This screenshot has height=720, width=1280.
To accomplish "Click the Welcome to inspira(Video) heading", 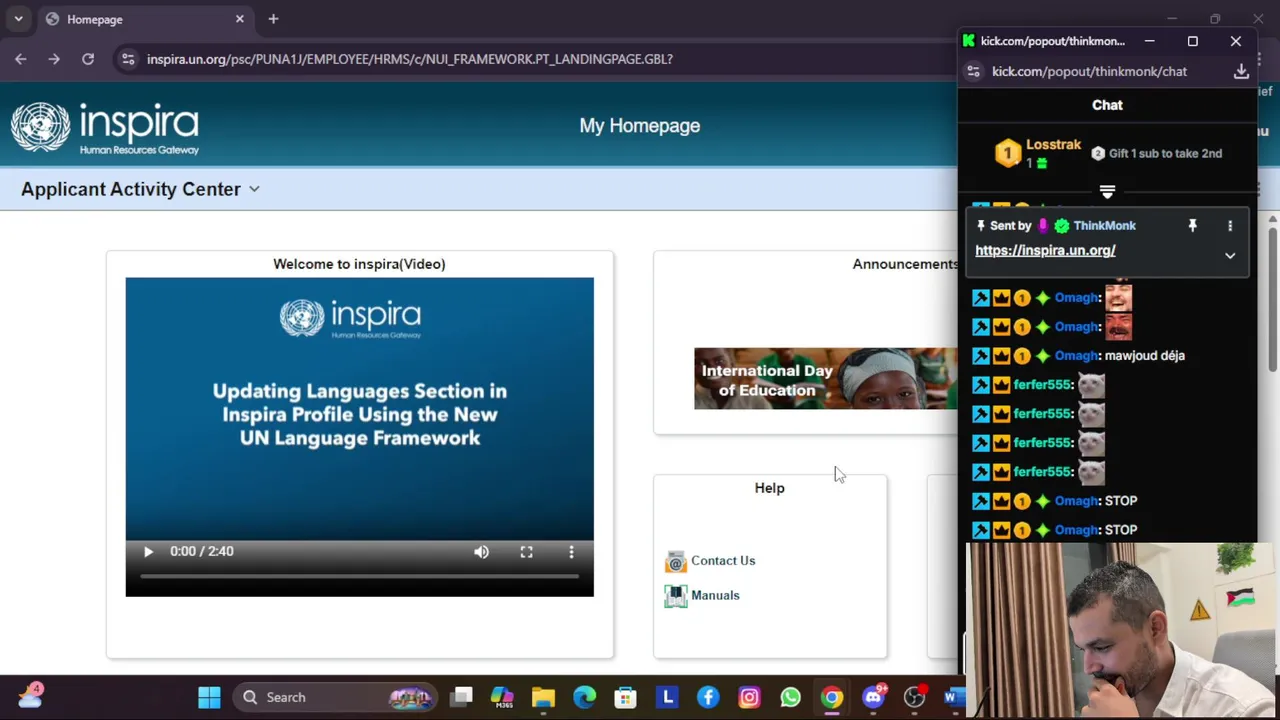I will pos(359,264).
